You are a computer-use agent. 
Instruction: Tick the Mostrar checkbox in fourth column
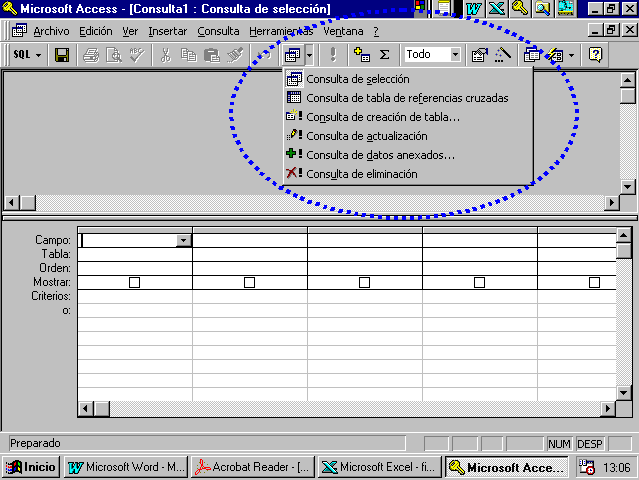click(x=480, y=282)
